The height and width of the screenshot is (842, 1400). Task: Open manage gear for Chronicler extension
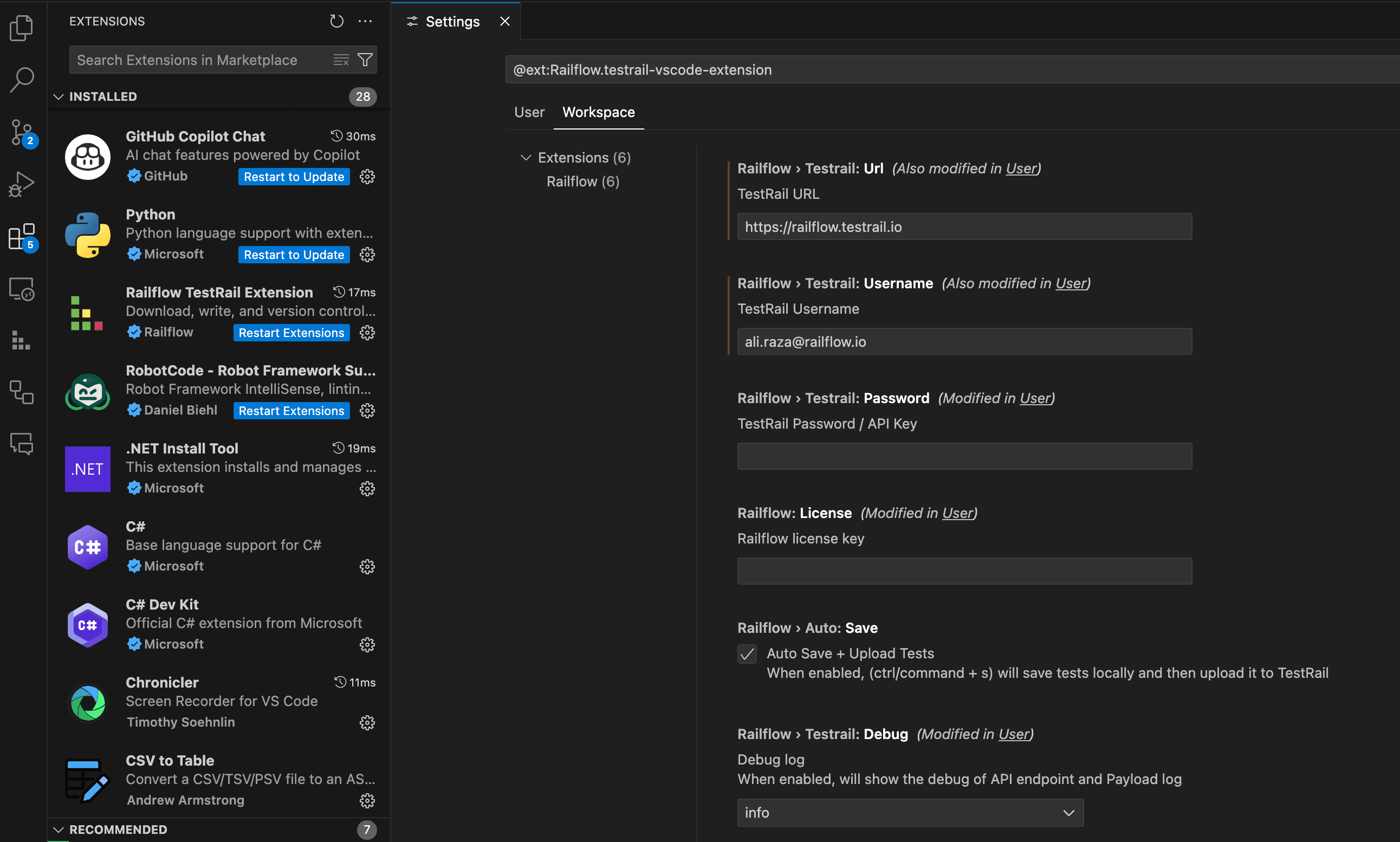[367, 723]
